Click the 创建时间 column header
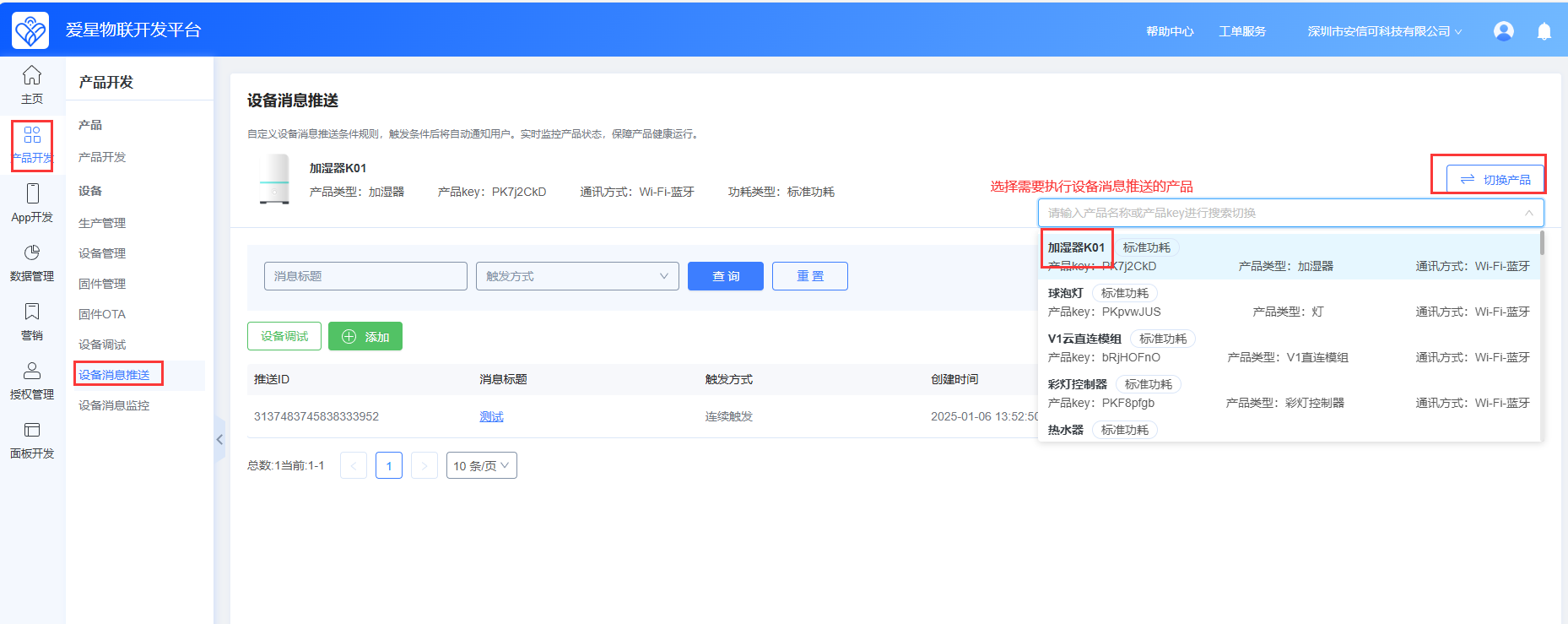The width and height of the screenshot is (1568, 624). (954, 379)
